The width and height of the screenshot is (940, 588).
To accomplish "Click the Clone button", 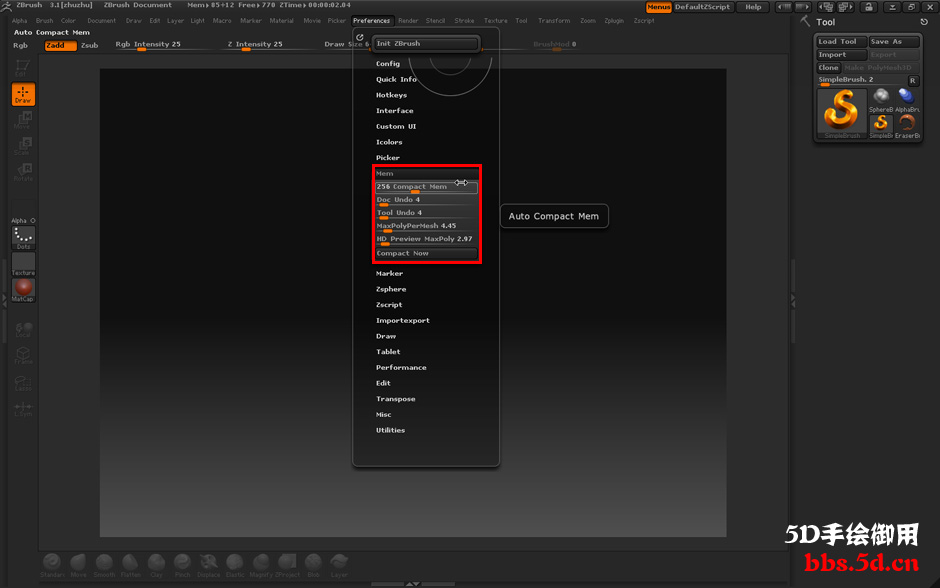I will 828,68.
